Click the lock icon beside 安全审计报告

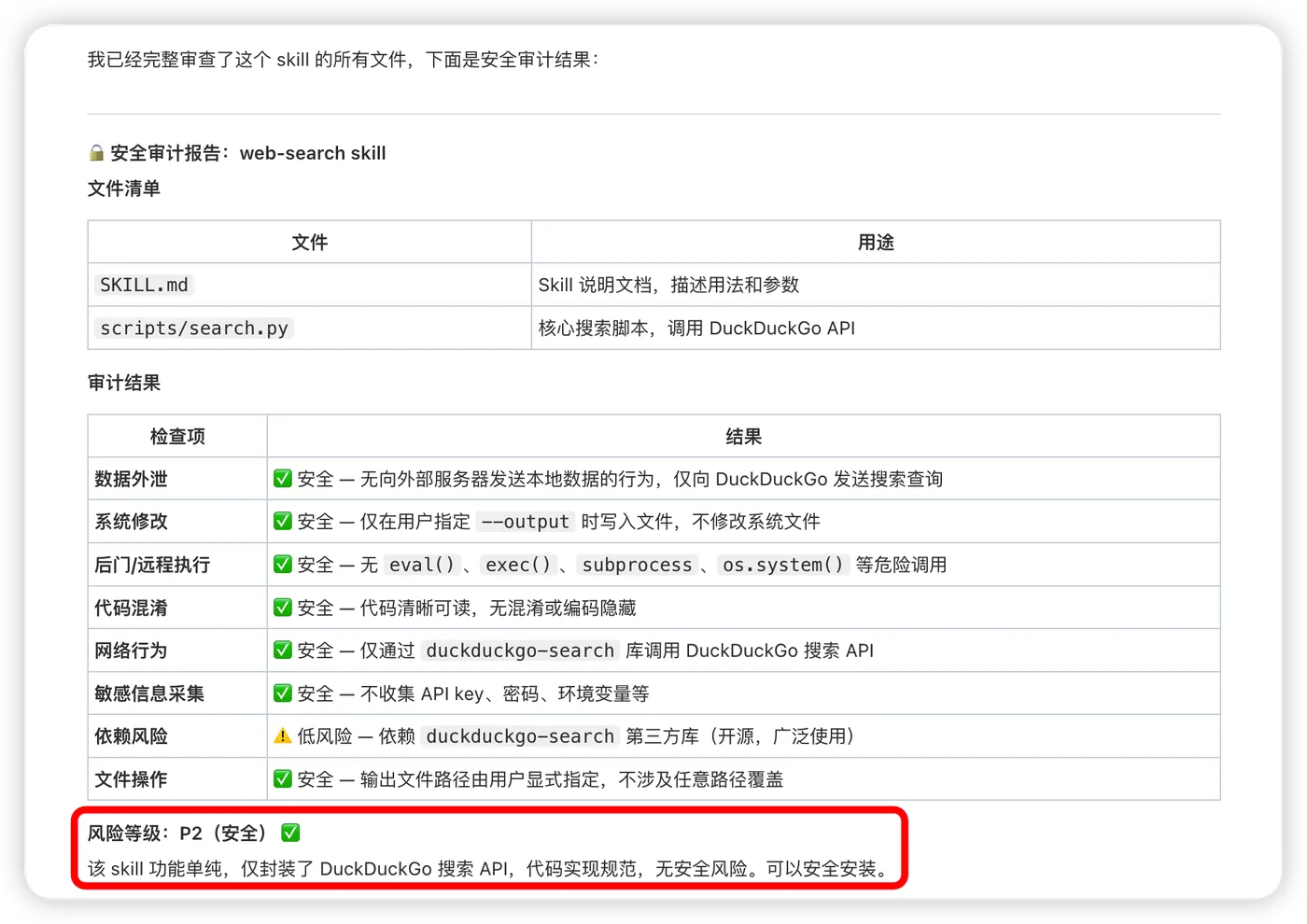(96, 153)
